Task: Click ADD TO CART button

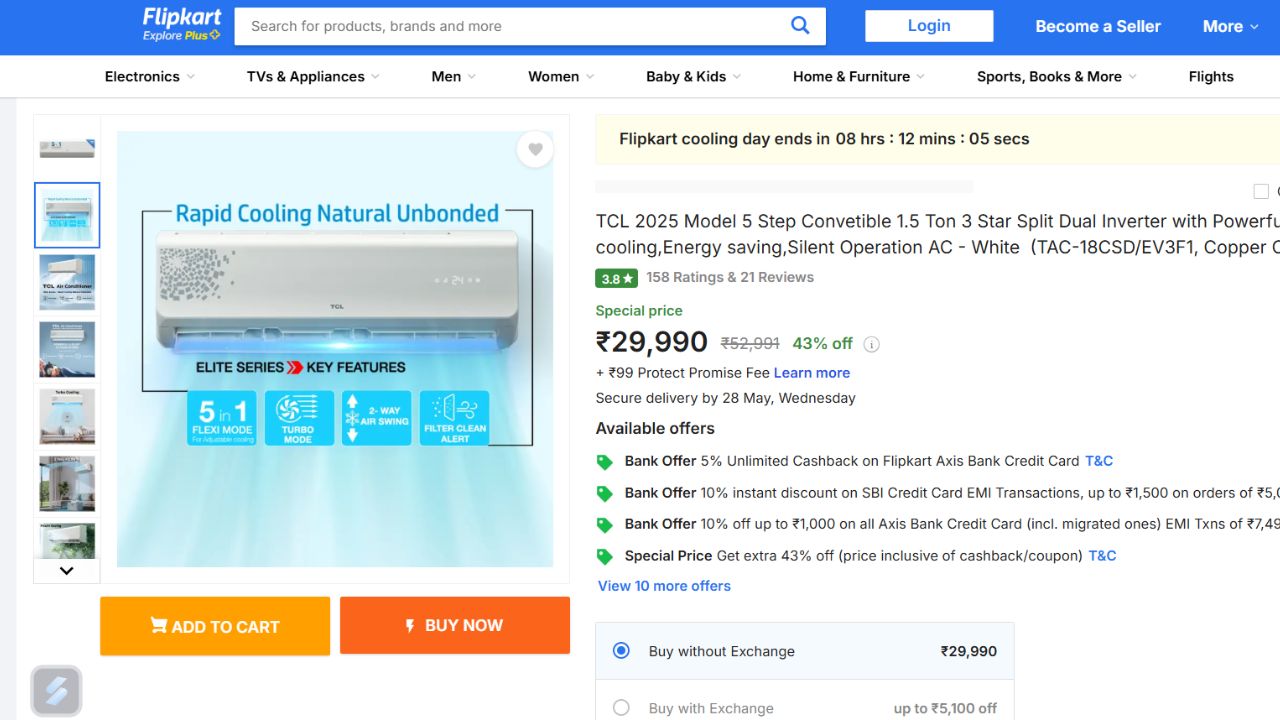Action: pos(215,626)
